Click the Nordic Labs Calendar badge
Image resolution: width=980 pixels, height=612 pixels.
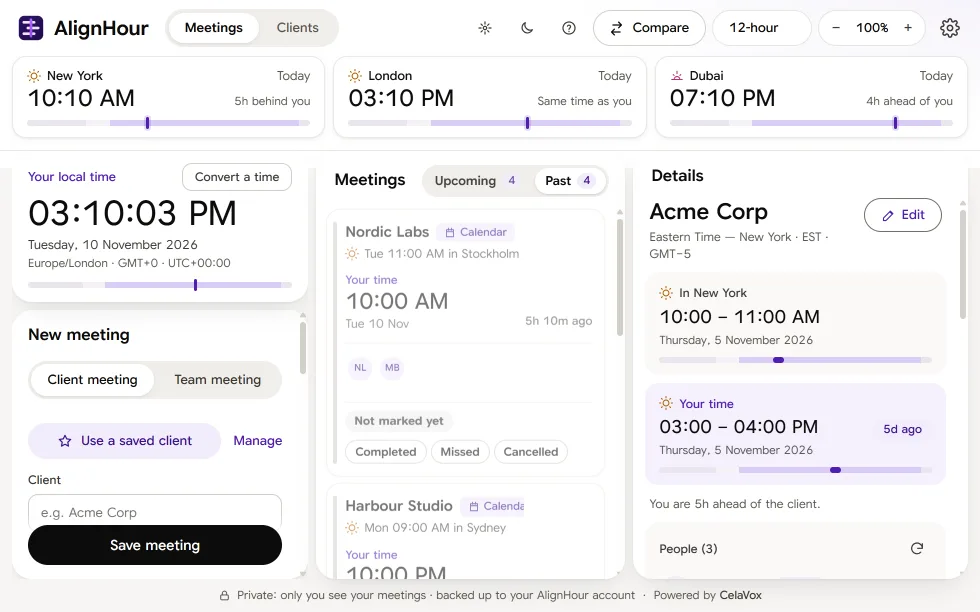[476, 232]
